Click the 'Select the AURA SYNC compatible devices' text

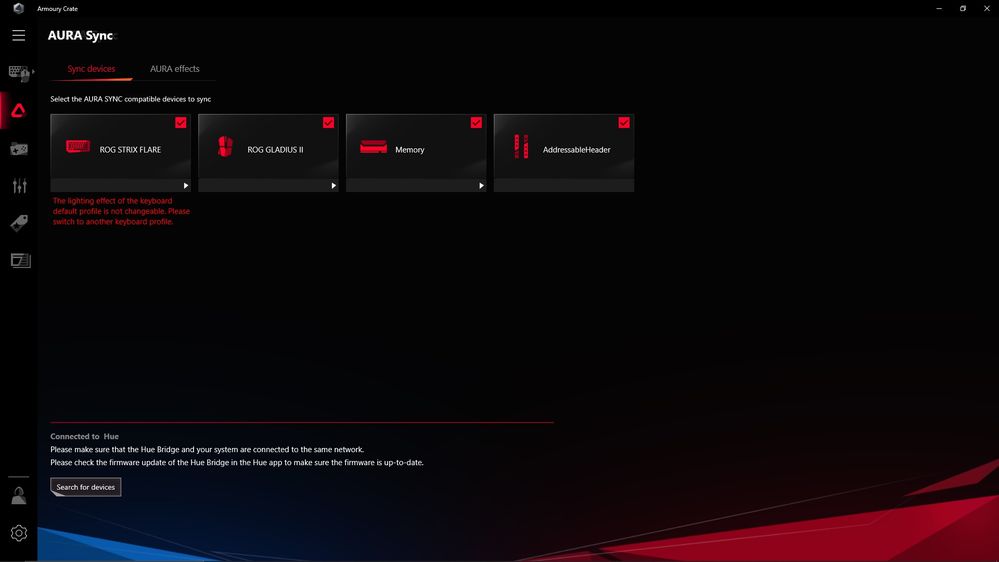[x=131, y=99]
